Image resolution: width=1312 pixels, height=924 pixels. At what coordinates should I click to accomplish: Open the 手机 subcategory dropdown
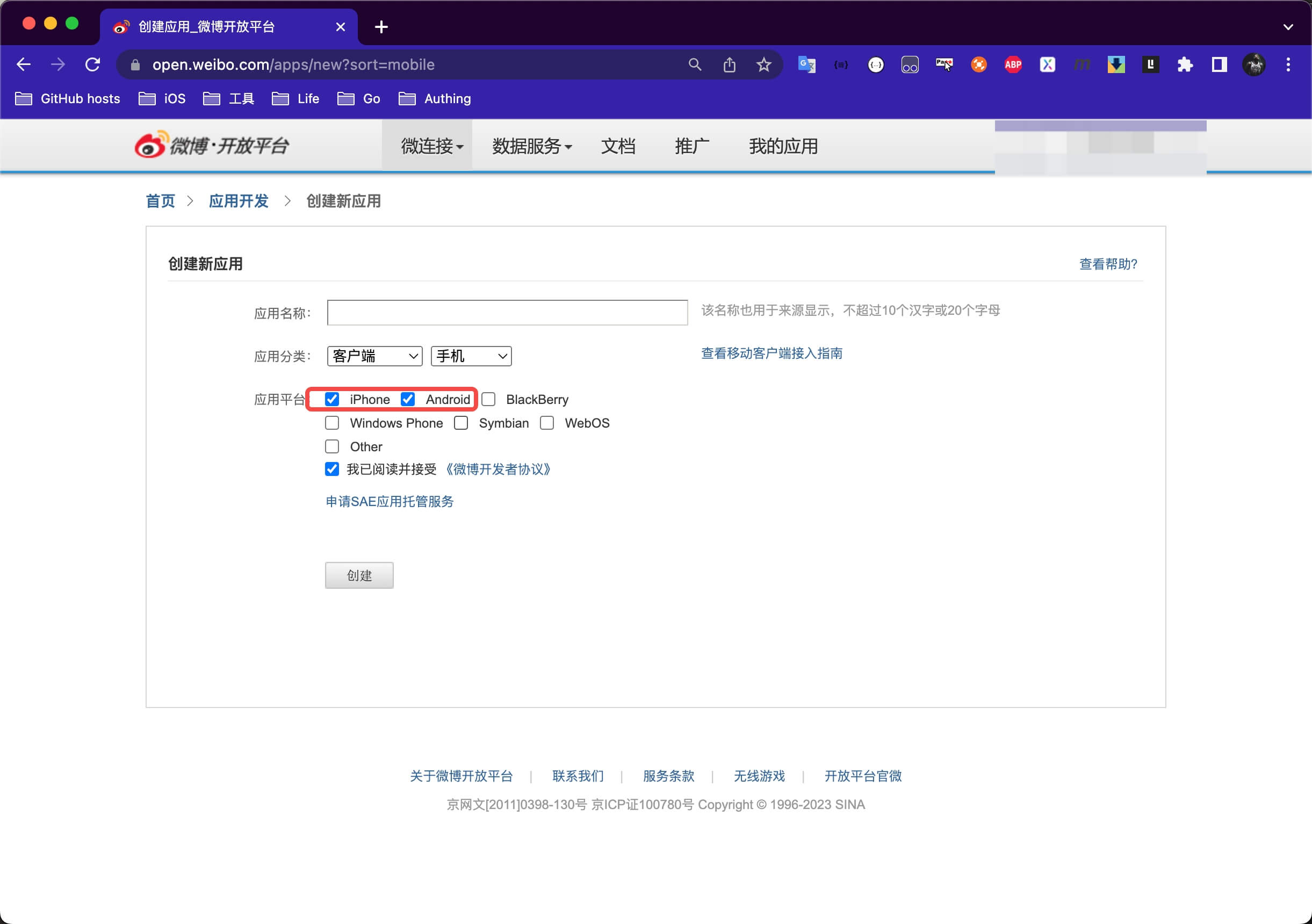coord(471,356)
